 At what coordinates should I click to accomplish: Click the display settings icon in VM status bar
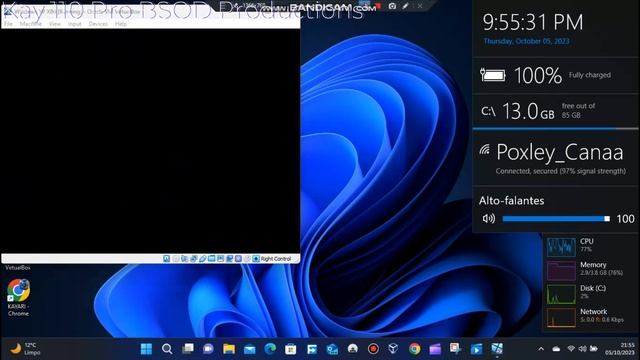[220, 259]
